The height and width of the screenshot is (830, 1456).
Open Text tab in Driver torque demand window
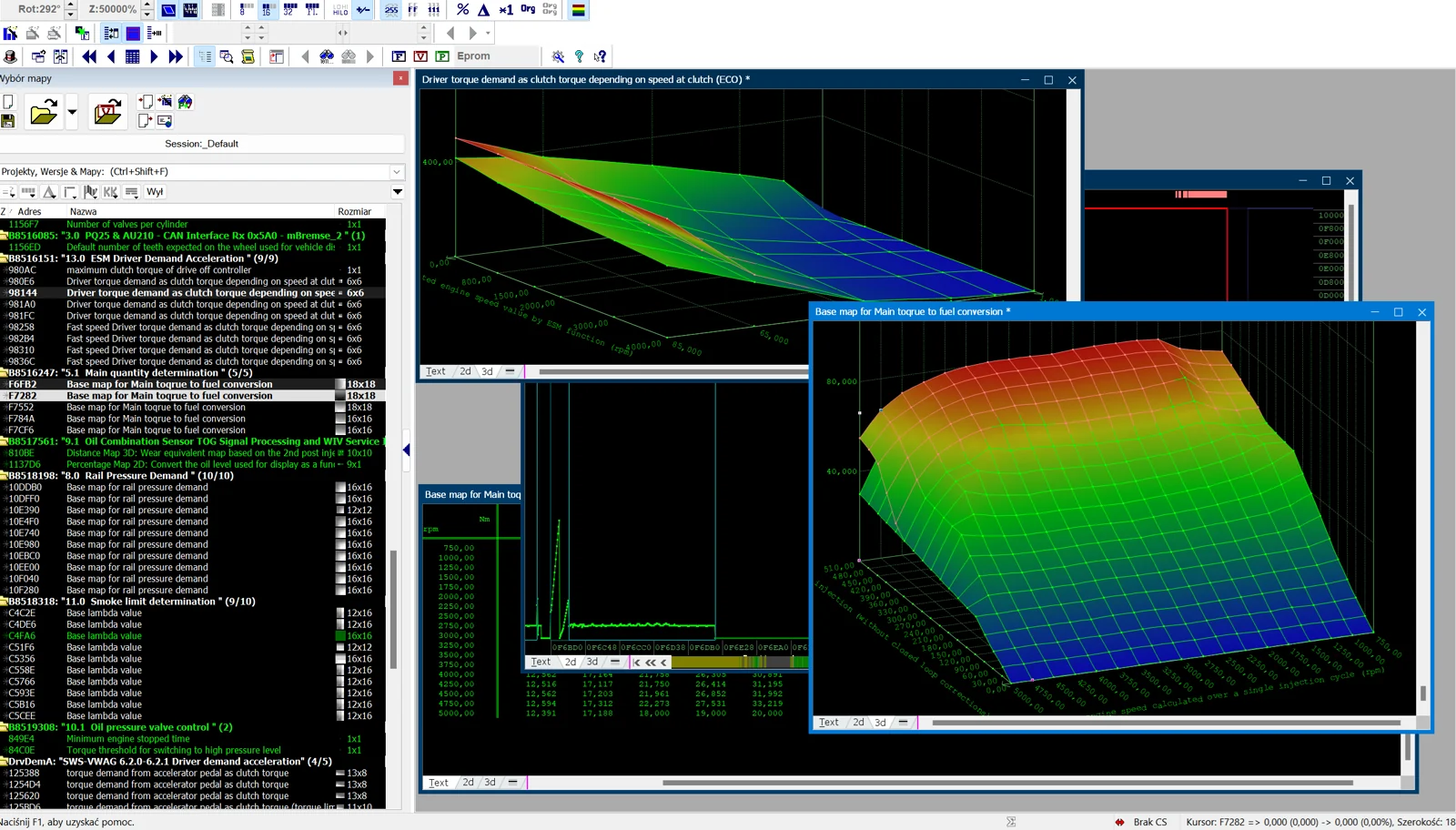[436, 371]
